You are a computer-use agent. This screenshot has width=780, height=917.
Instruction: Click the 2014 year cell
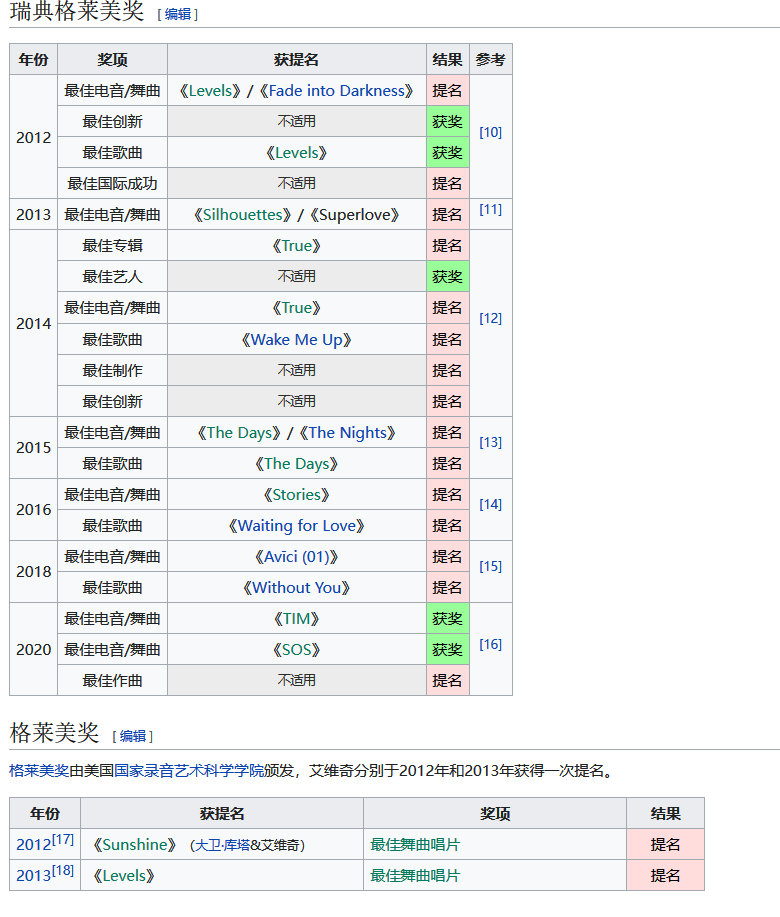[x=33, y=323]
